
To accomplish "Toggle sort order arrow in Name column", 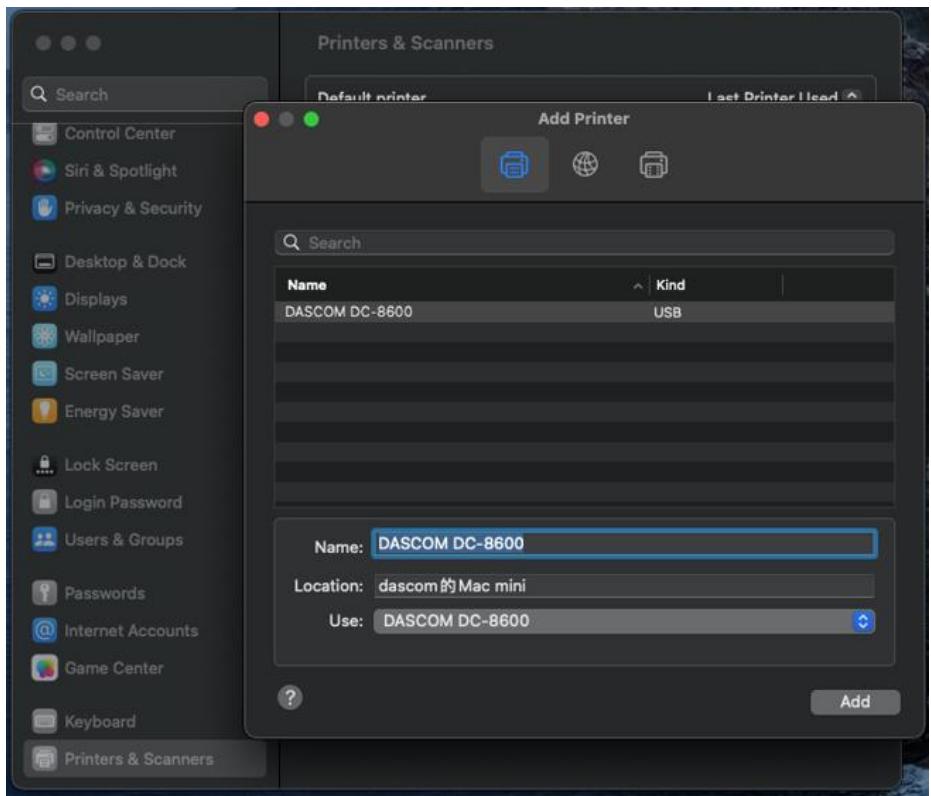I will [x=637, y=286].
